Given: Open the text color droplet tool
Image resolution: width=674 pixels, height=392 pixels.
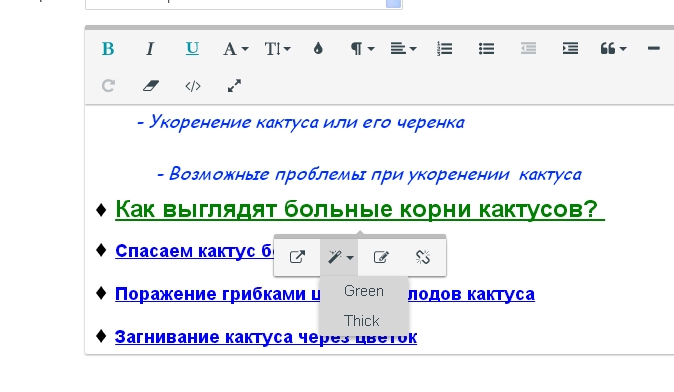Looking at the screenshot, I should pyautogui.click(x=318, y=49).
